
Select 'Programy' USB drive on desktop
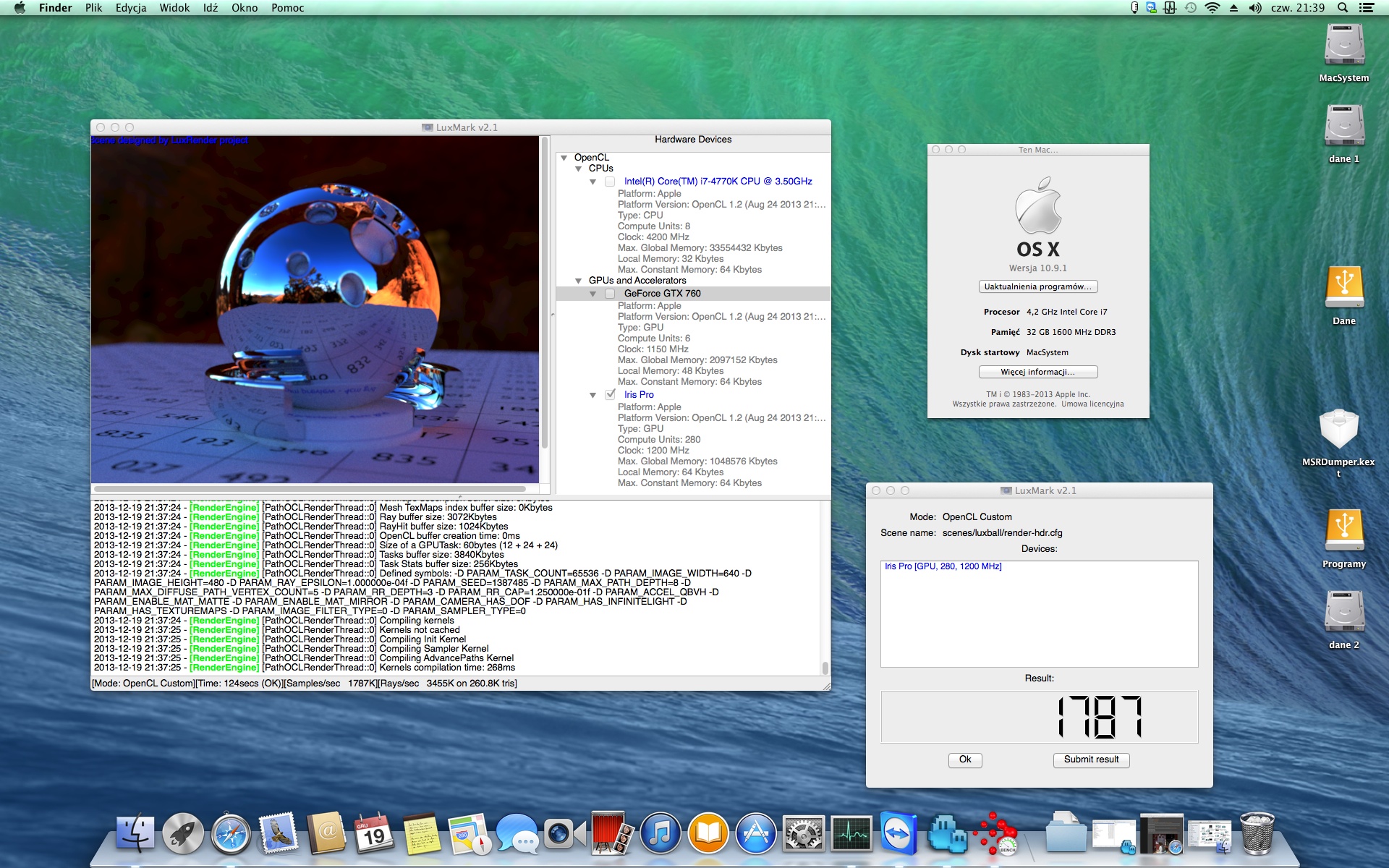coord(1344,539)
